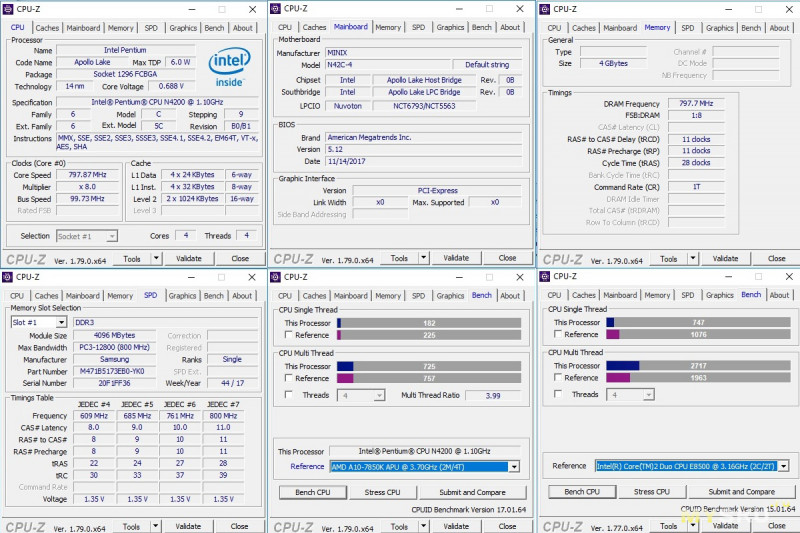Open the Slot #1 memory slot dropdown
The image size is (800, 533).
[61, 322]
